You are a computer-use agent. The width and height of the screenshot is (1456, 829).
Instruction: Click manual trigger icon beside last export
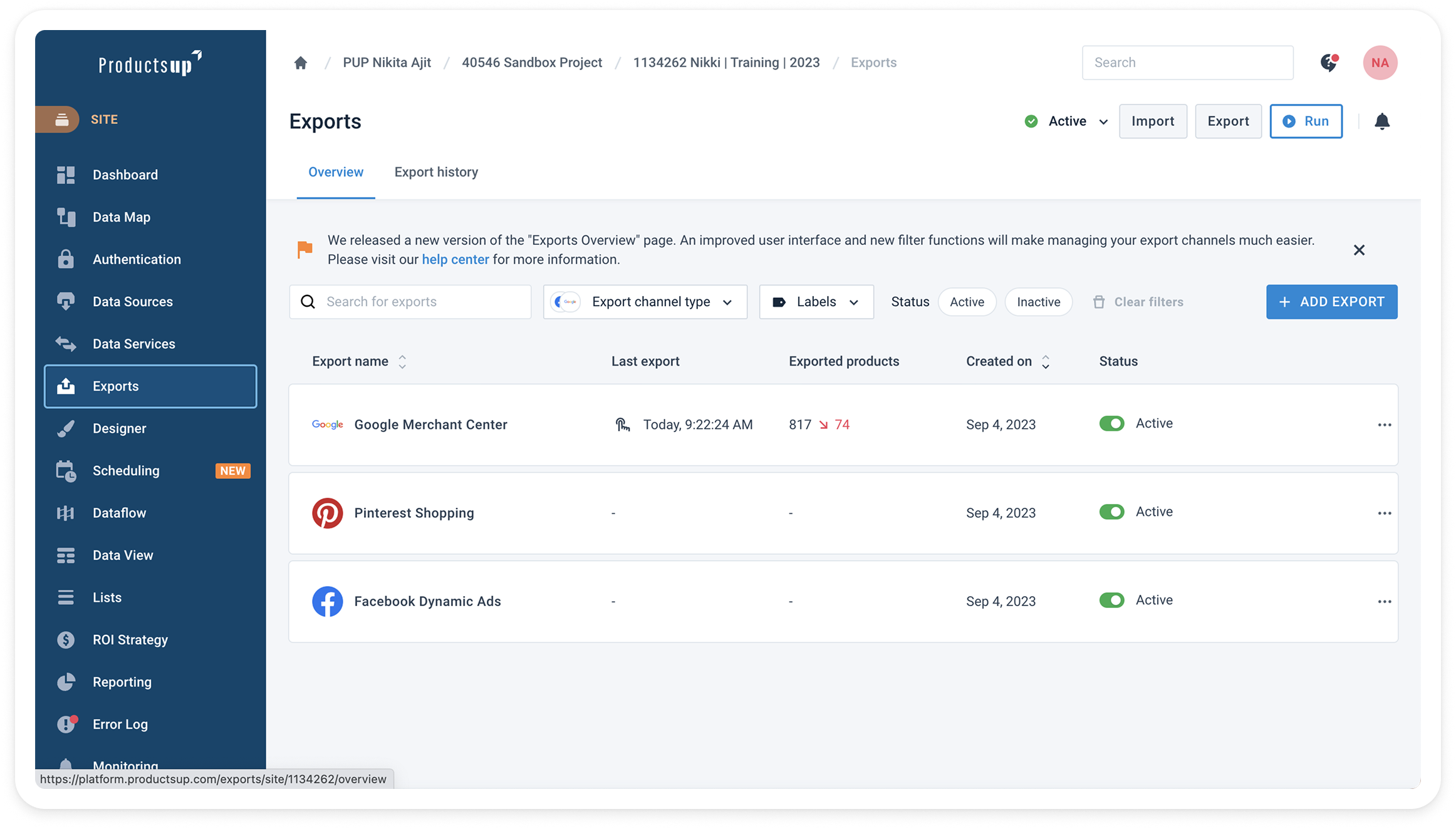[622, 425]
